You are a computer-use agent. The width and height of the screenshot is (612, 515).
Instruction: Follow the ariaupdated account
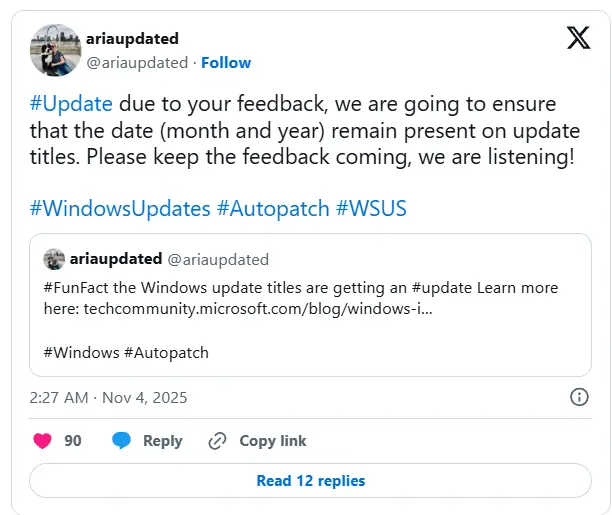point(226,62)
